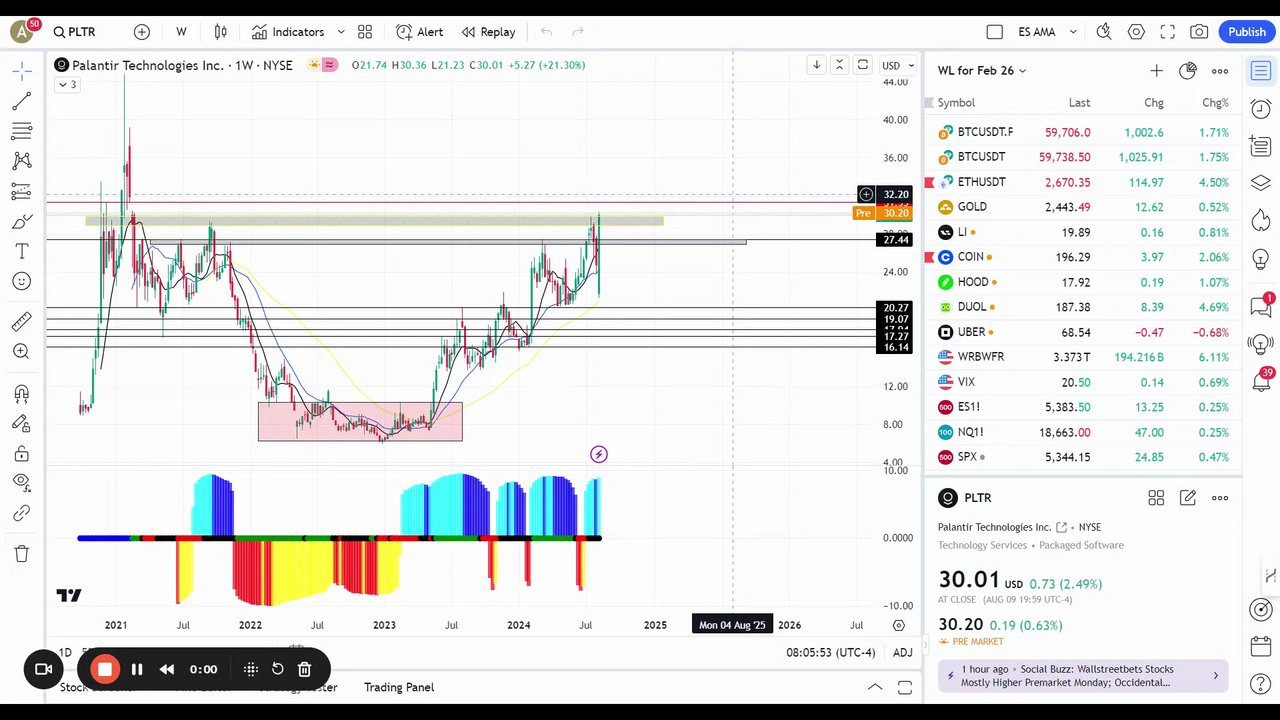The width and height of the screenshot is (1280, 720).
Task: Click the down arrow chart pane button
Action: [816, 65]
